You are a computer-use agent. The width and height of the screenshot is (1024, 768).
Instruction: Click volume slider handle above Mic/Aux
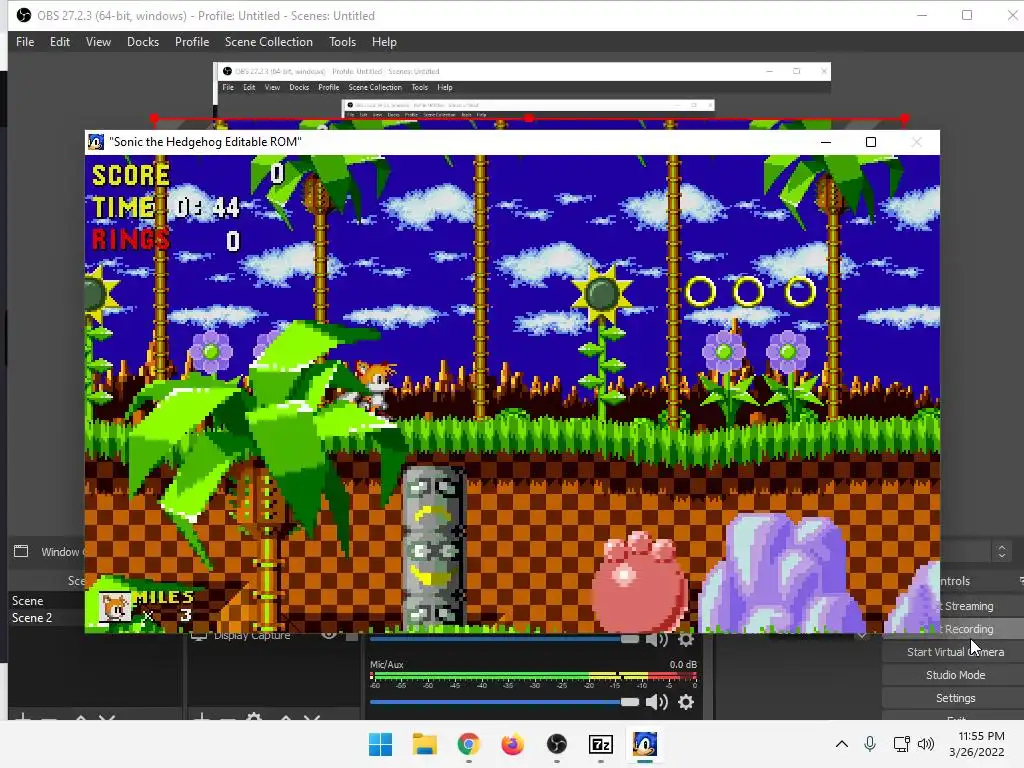click(x=630, y=639)
